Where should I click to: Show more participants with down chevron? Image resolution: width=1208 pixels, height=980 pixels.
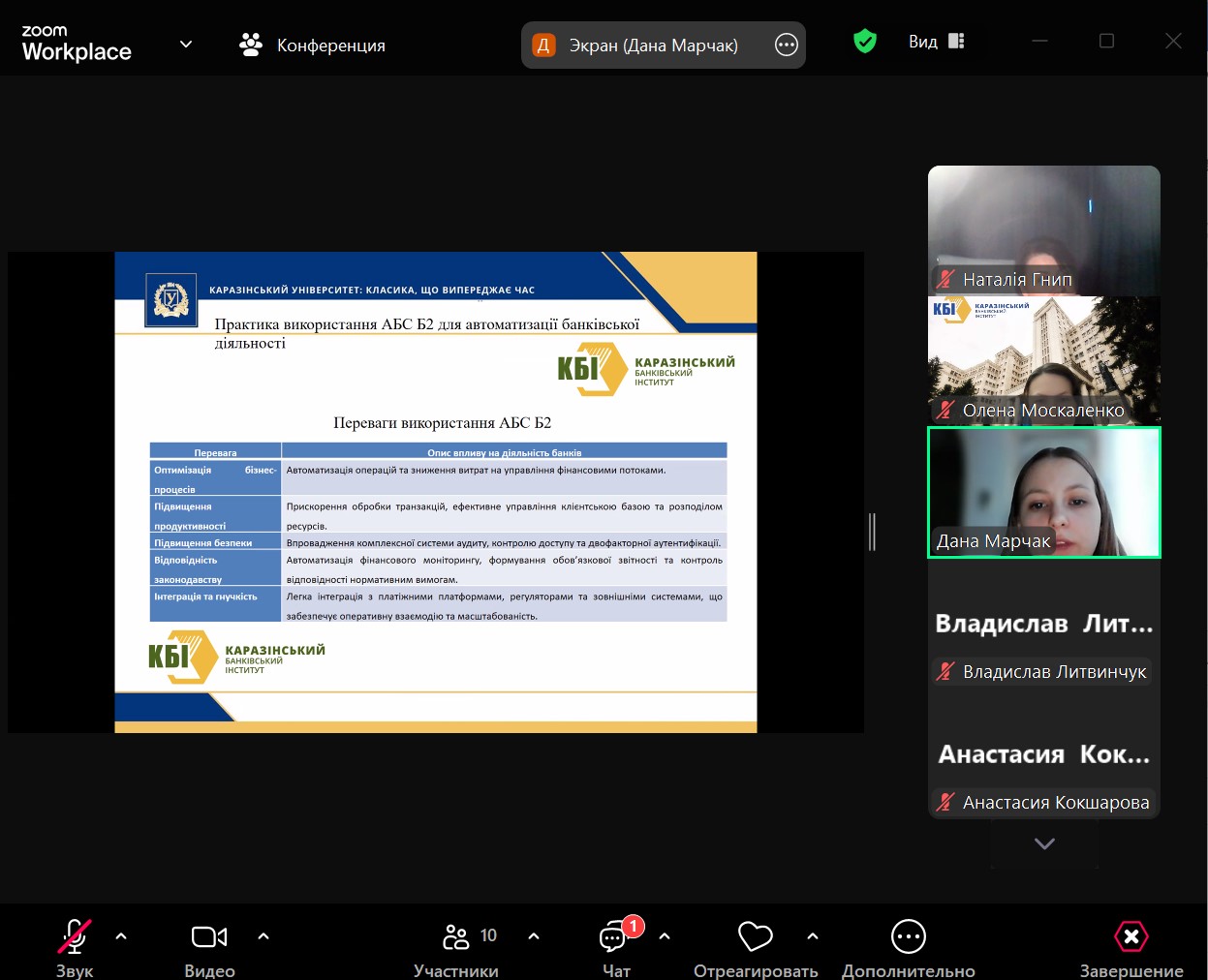click(x=1044, y=843)
